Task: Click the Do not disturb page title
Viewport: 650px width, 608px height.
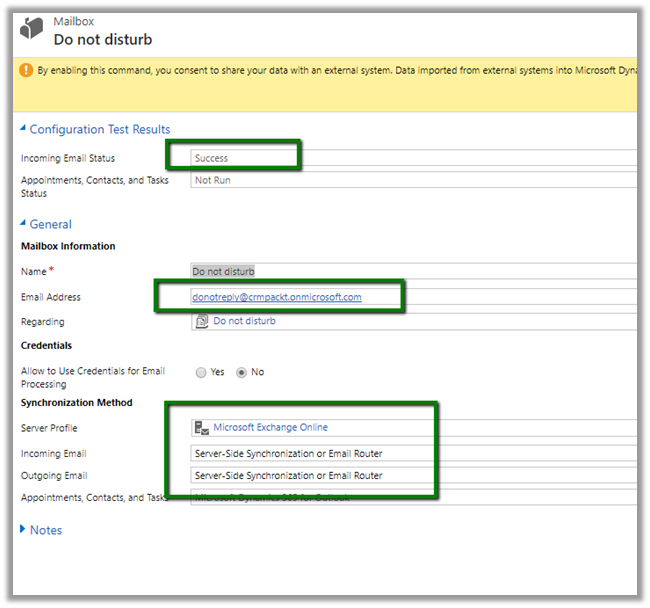Action: (x=102, y=40)
